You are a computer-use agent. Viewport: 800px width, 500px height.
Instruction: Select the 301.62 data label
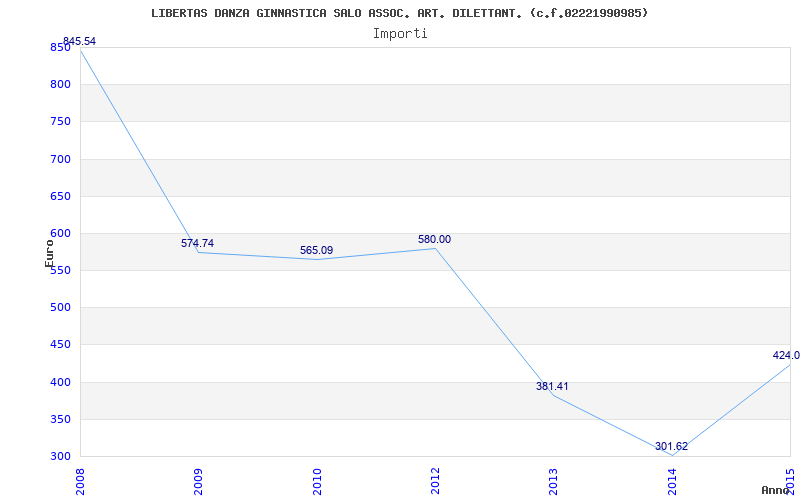point(671,446)
